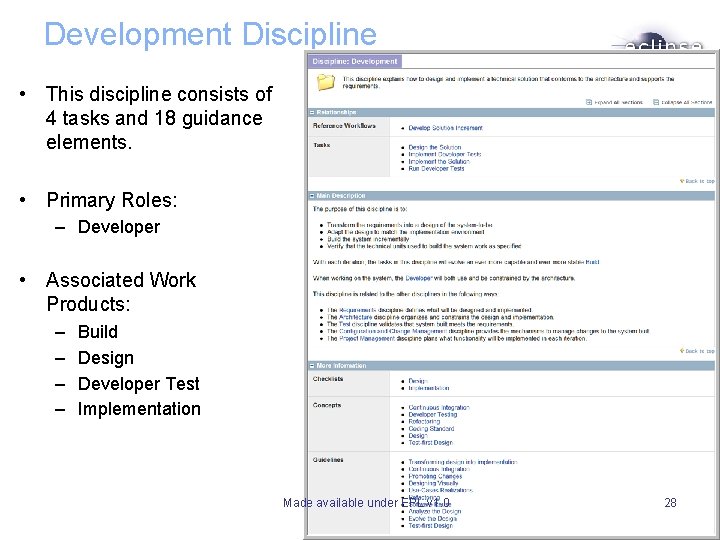Select the Discipline: Development tab title

pos(354,62)
